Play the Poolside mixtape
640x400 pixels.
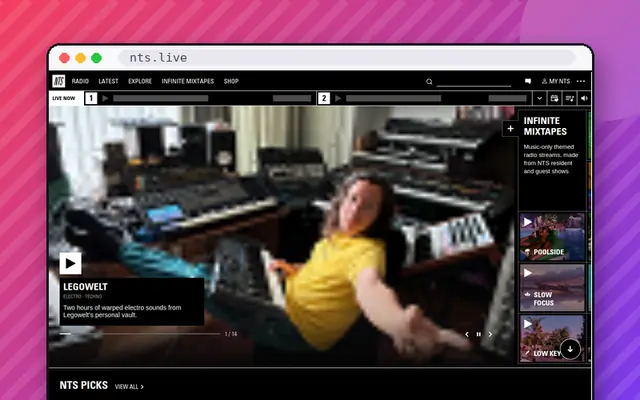tap(528, 222)
